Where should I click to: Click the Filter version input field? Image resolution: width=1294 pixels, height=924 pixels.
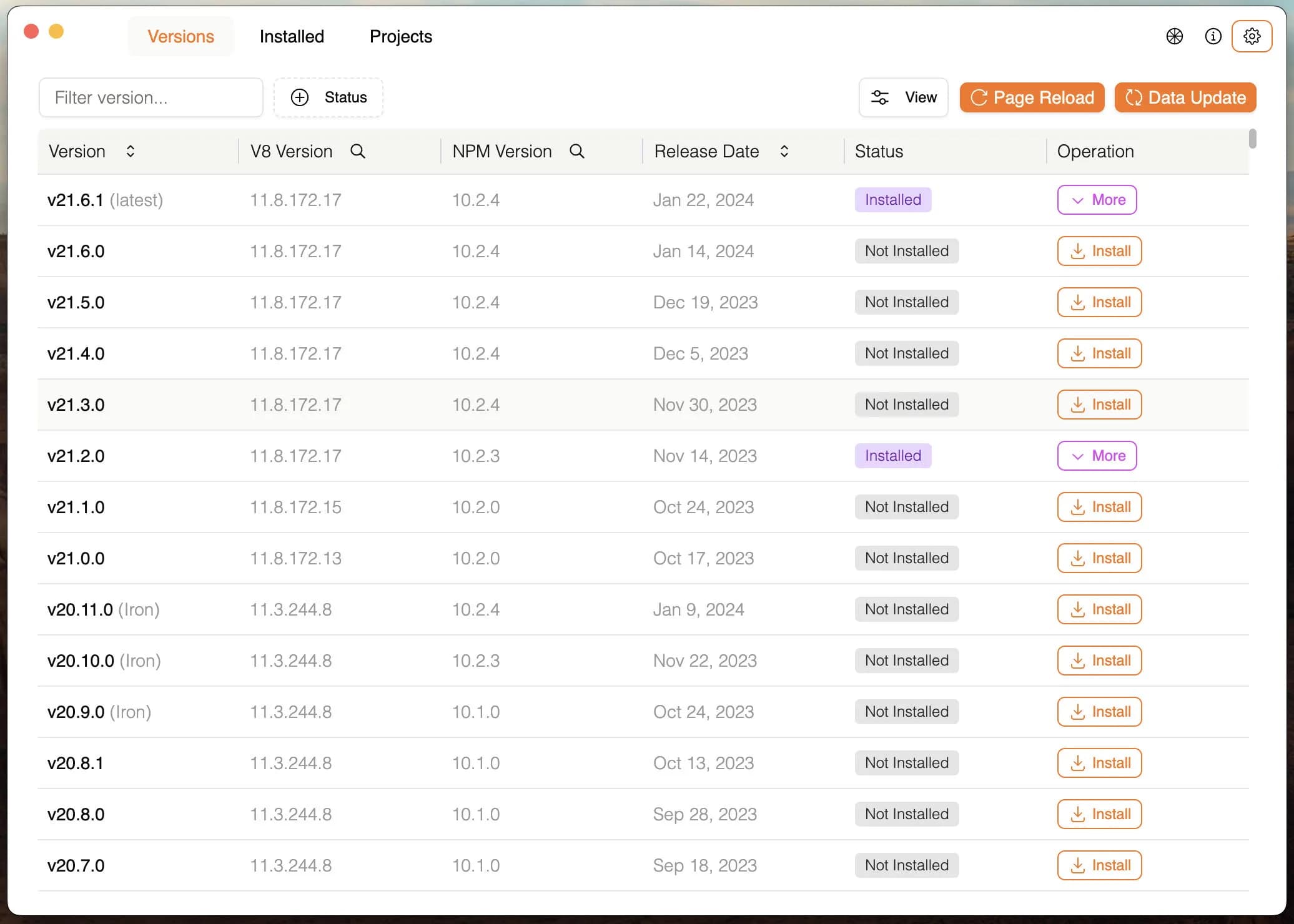click(151, 97)
